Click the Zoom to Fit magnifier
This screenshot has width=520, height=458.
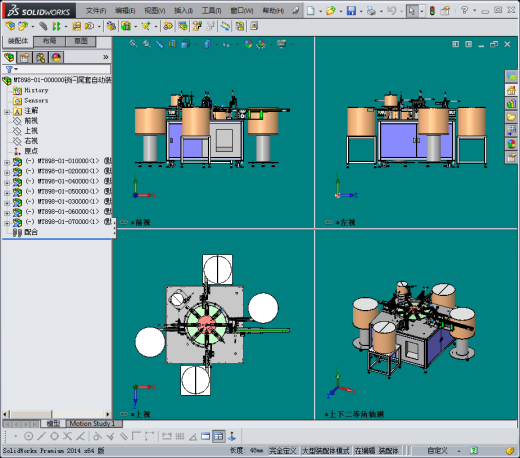[x=134, y=44]
